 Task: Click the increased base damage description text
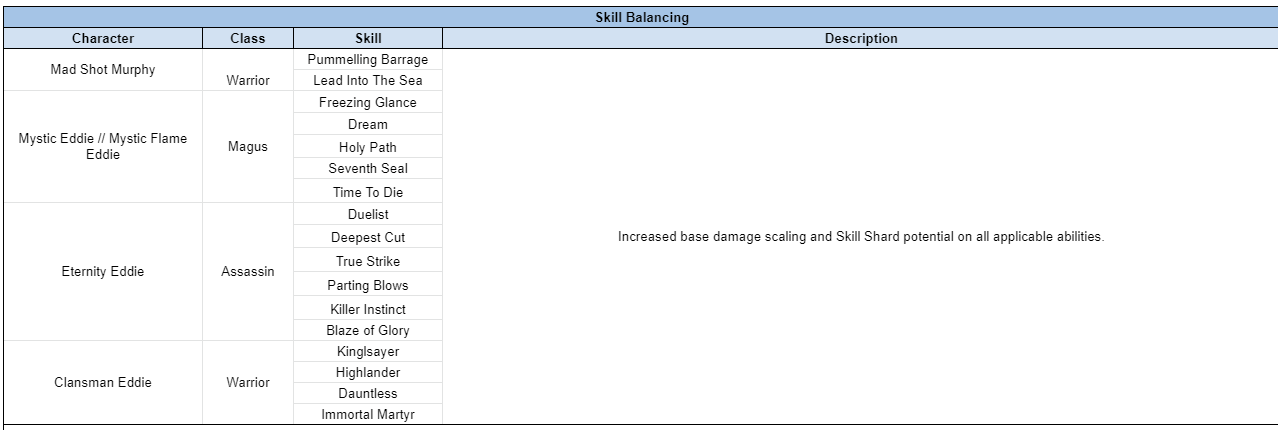[860, 237]
